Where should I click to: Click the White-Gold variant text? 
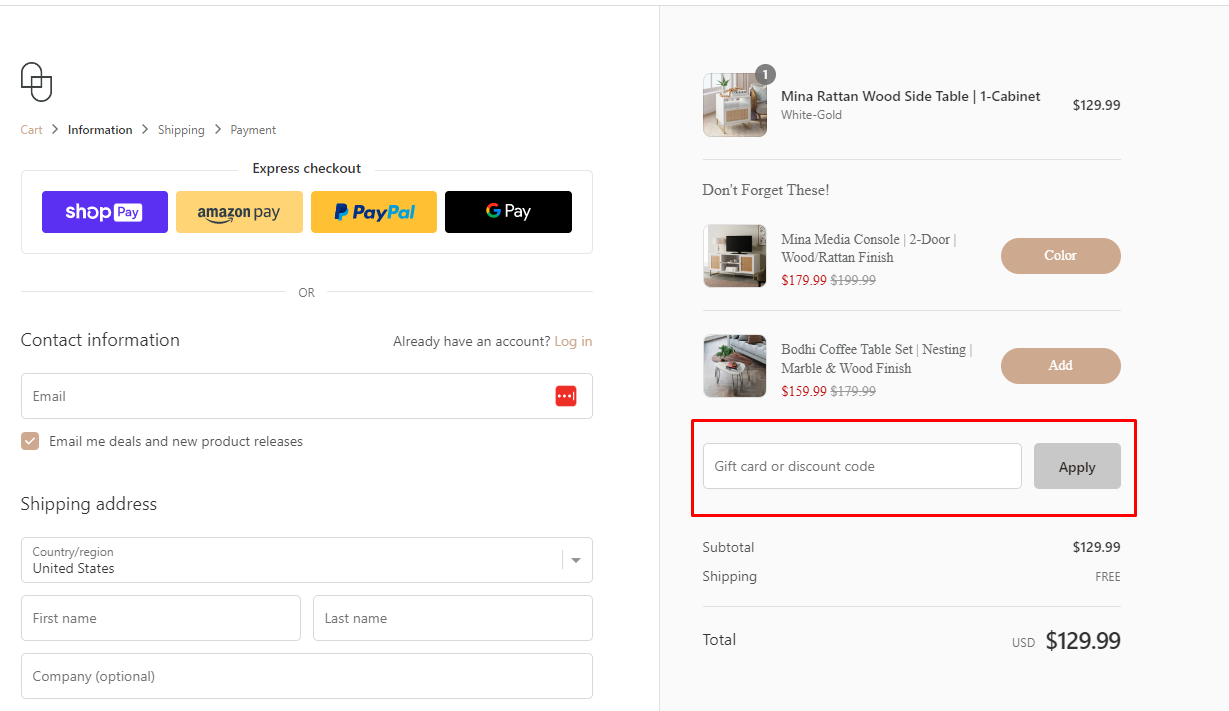(x=812, y=115)
